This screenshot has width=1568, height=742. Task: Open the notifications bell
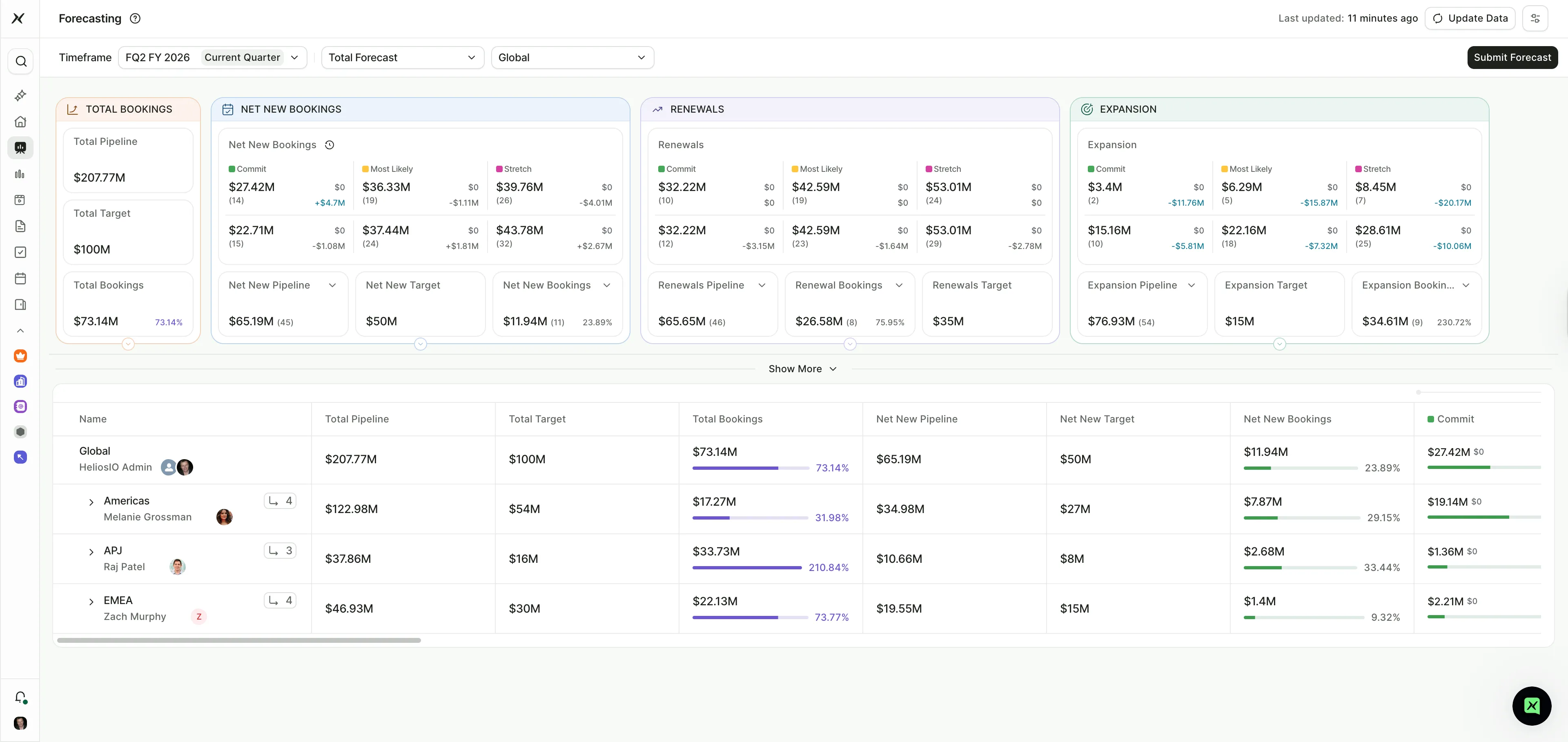pos(21,697)
